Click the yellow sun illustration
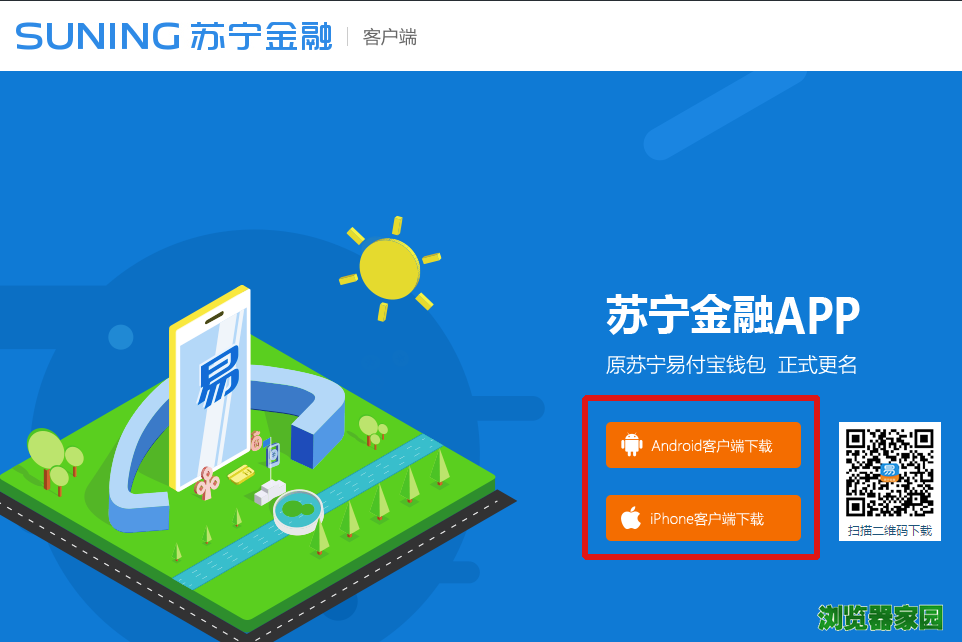Viewport: 962px width, 642px height. (390, 268)
